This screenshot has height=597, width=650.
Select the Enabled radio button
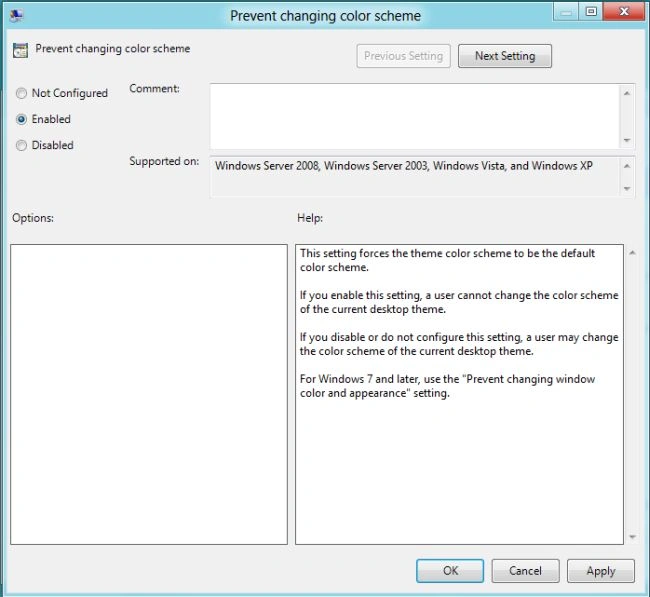pyautogui.click(x=21, y=119)
